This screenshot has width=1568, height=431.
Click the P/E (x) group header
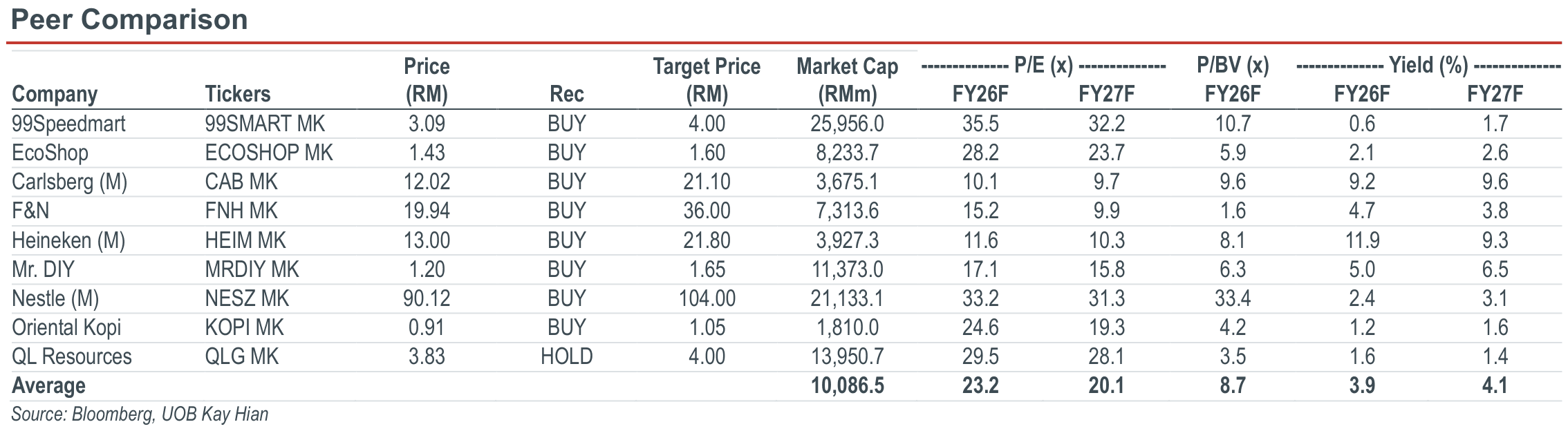(x=1043, y=66)
